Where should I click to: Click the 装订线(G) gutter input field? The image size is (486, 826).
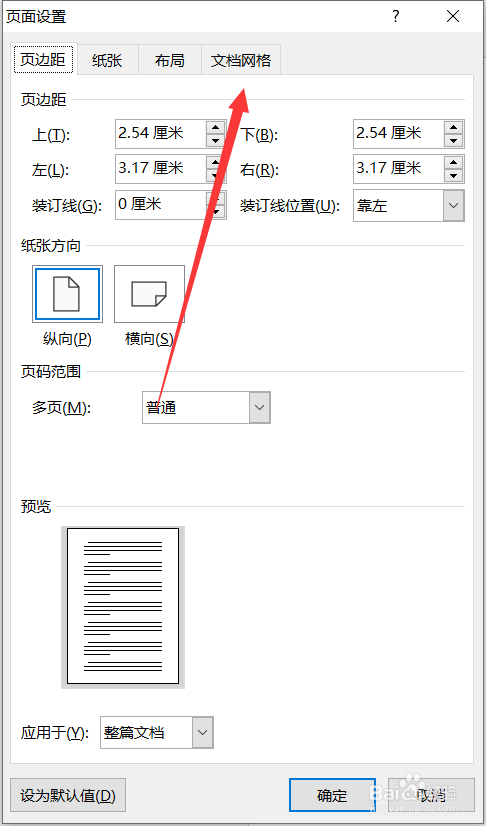click(160, 205)
